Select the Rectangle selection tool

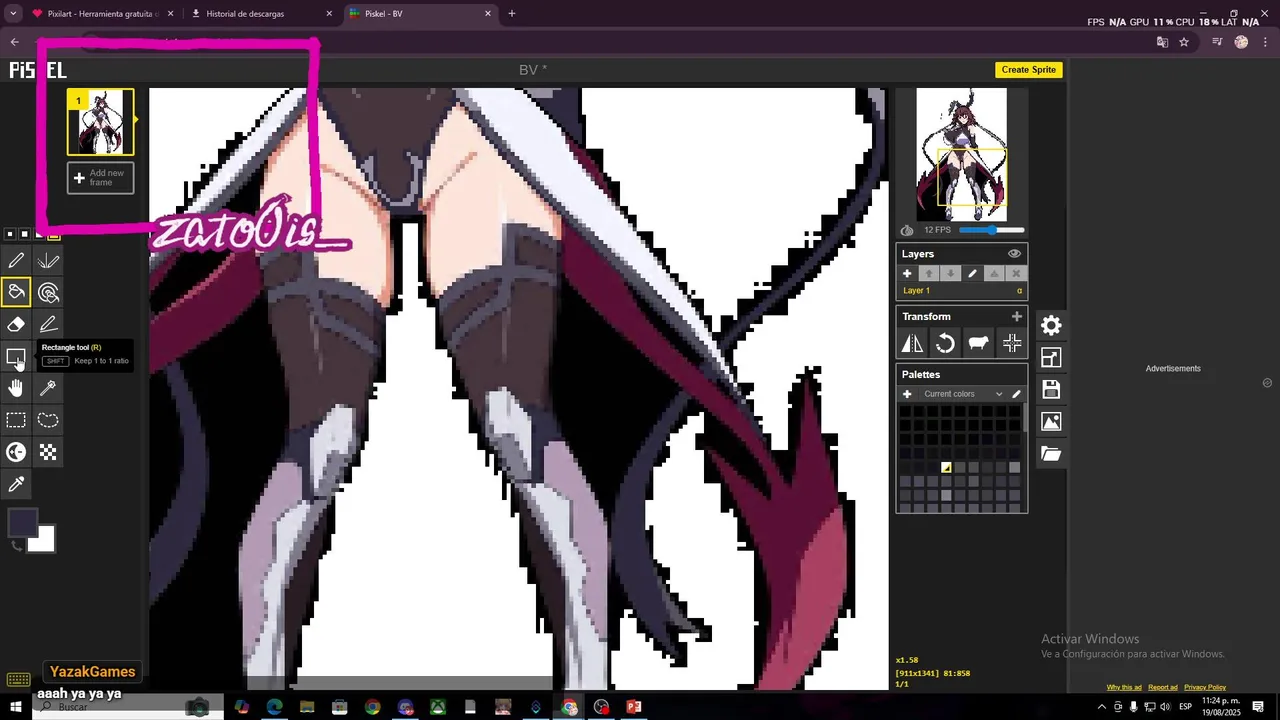coord(16,421)
